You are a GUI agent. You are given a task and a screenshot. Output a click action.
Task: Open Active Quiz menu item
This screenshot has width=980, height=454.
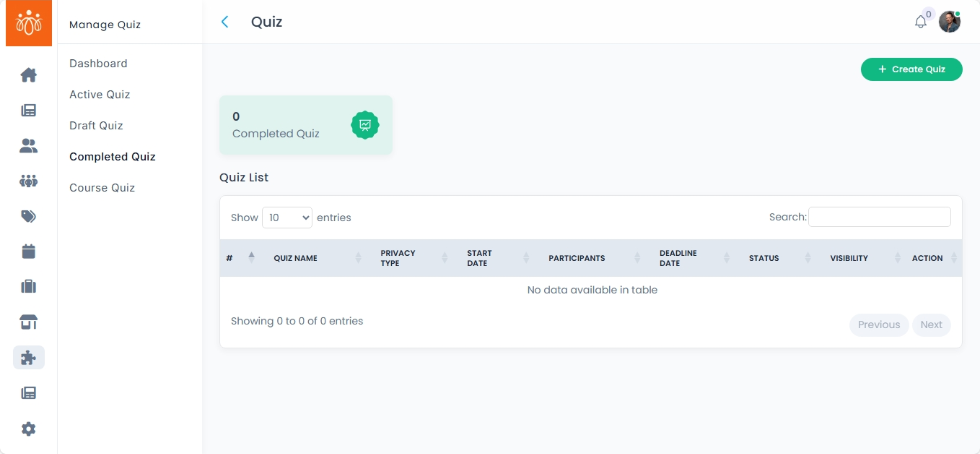click(99, 94)
